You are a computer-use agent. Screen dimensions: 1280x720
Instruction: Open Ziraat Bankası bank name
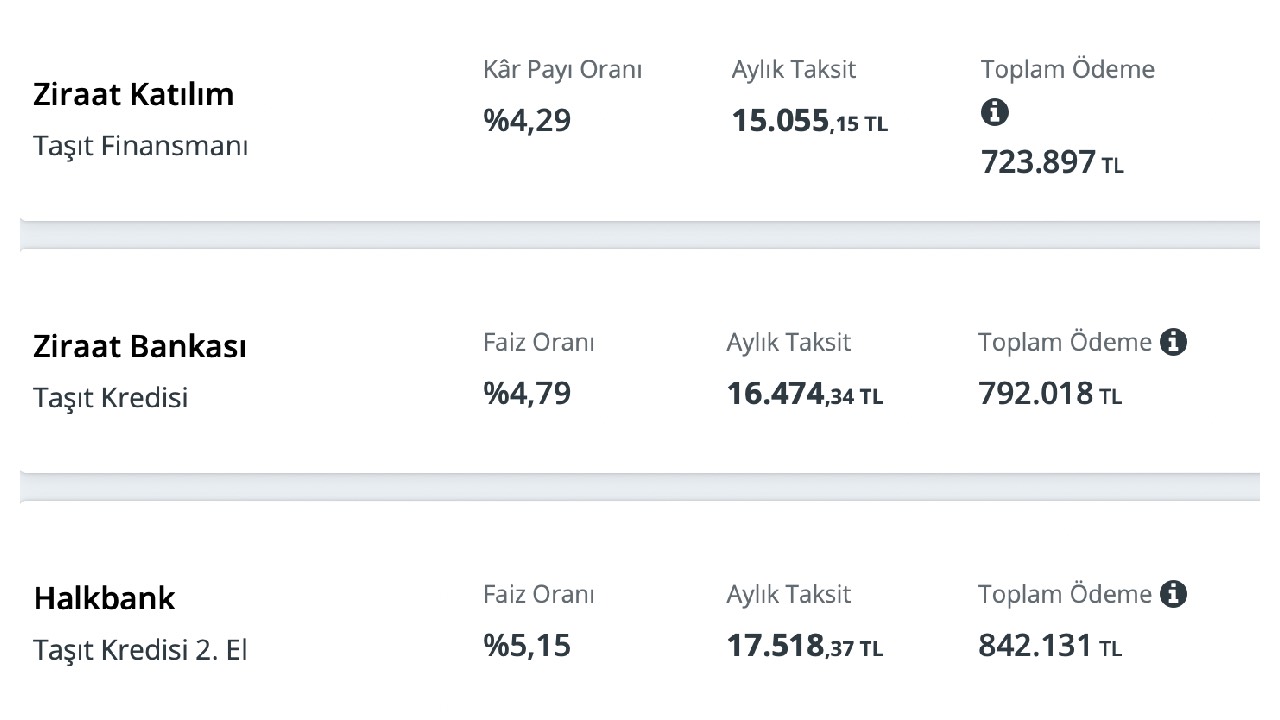(139, 346)
